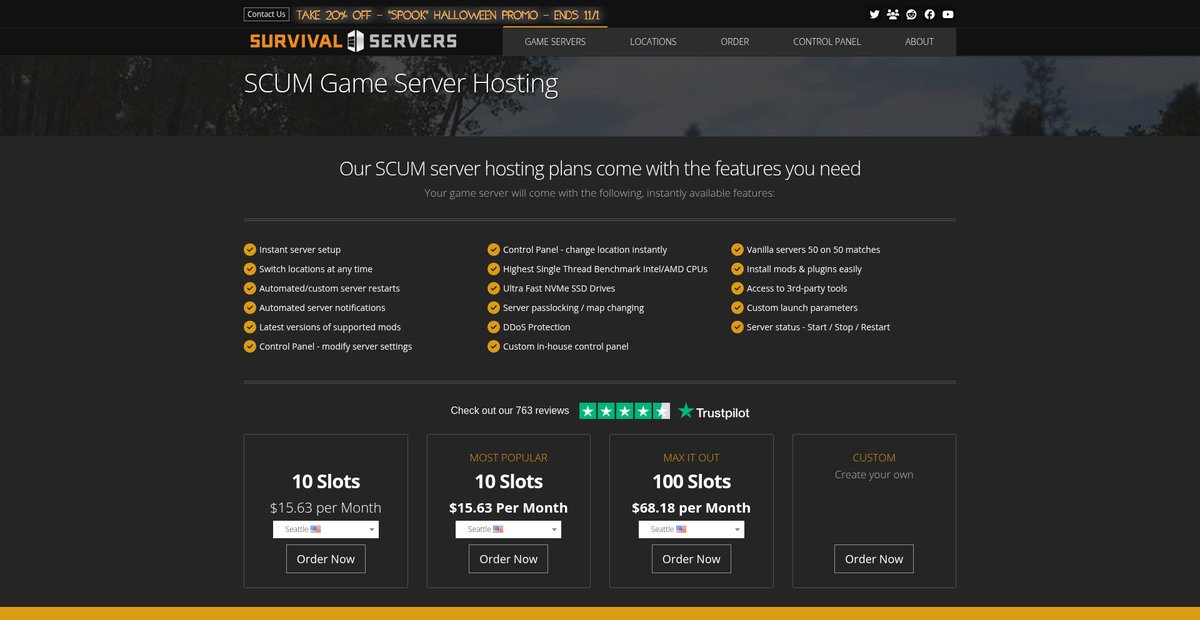Click 'Custom in-house control panel' text
The image size is (1200, 620).
[x=566, y=346]
